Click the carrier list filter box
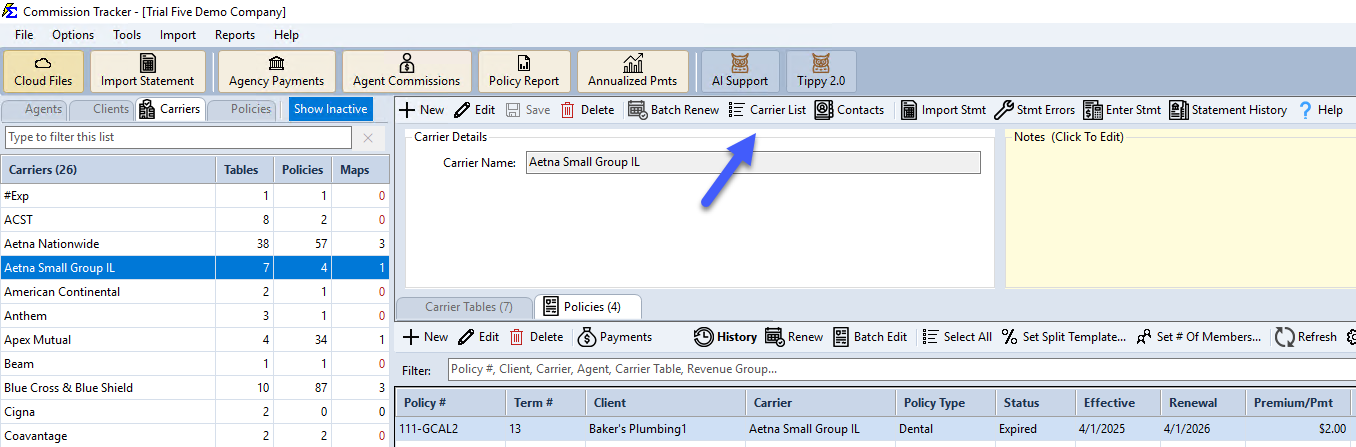The width and height of the screenshot is (1356, 447). pyautogui.click(x=178, y=137)
